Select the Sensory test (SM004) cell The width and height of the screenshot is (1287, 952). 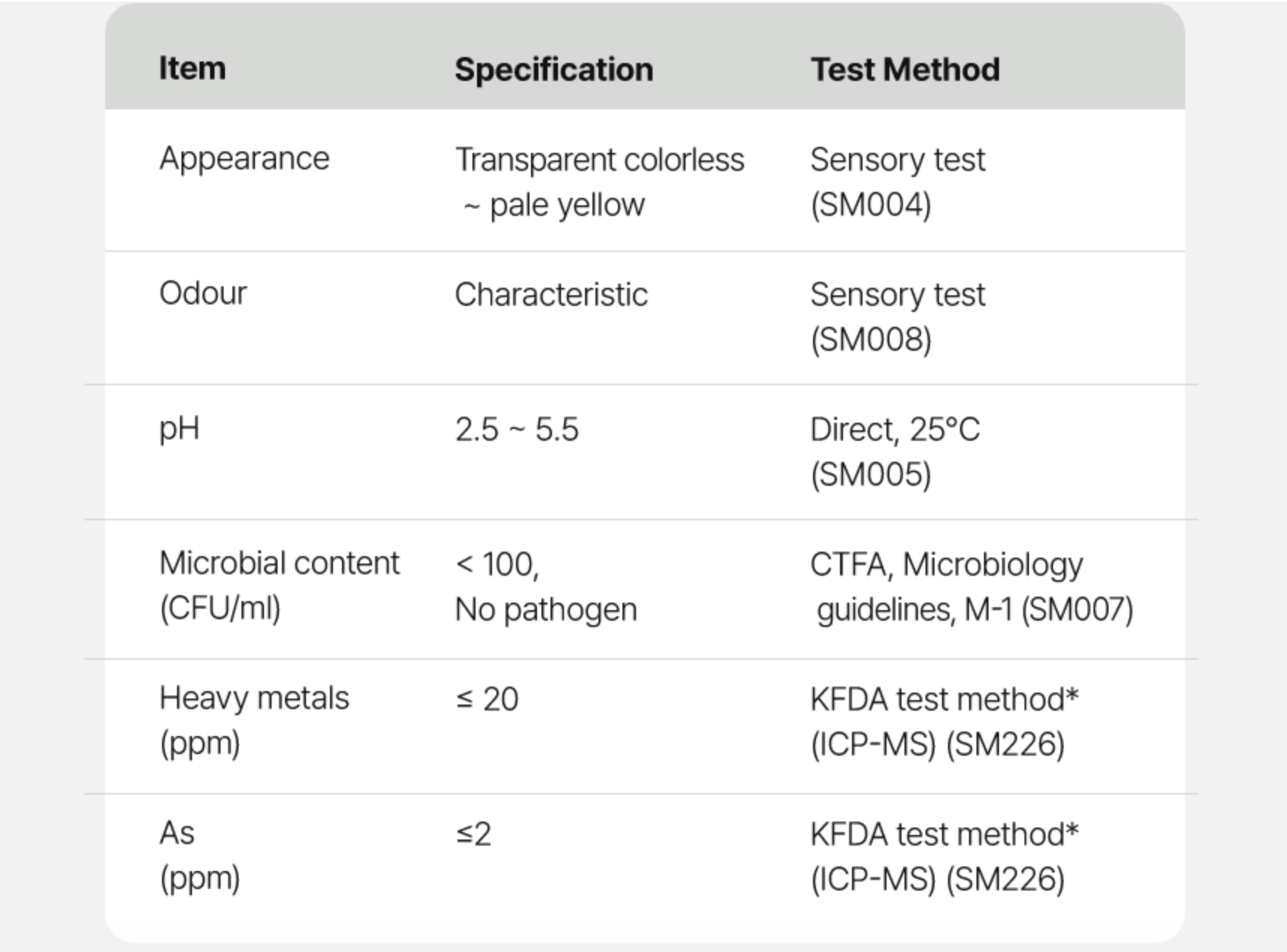(897, 181)
